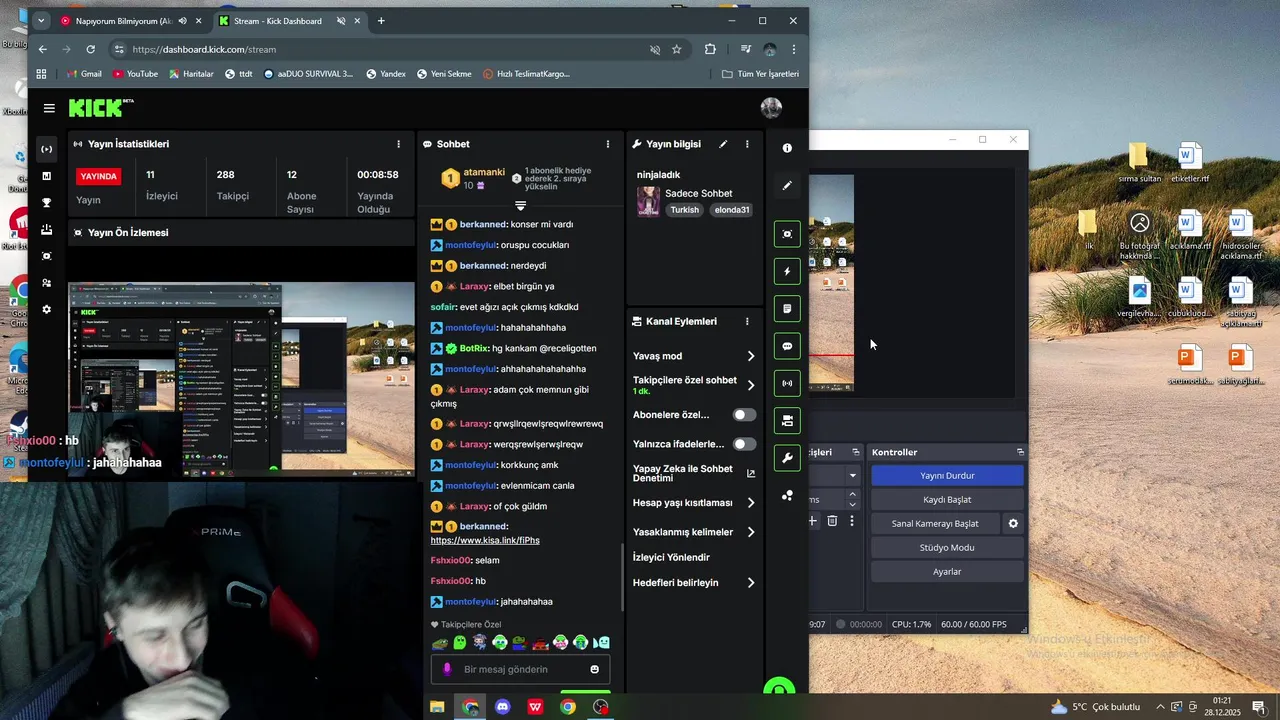This screenshot has width=1280, height=720.
Task: Open the analytics chart icon in sidebar
Action: coord(46,176)
